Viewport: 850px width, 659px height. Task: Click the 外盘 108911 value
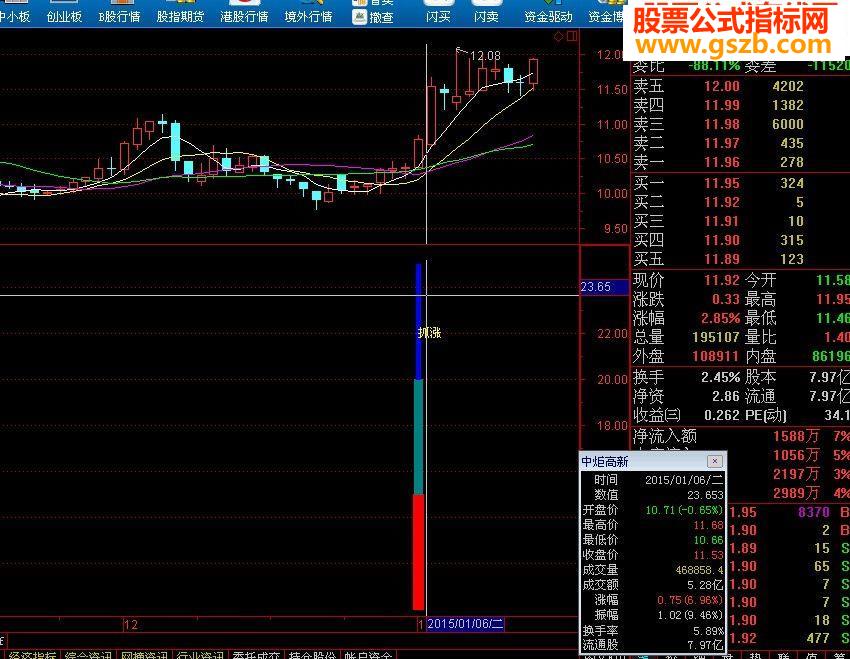[x=716, y=356]
